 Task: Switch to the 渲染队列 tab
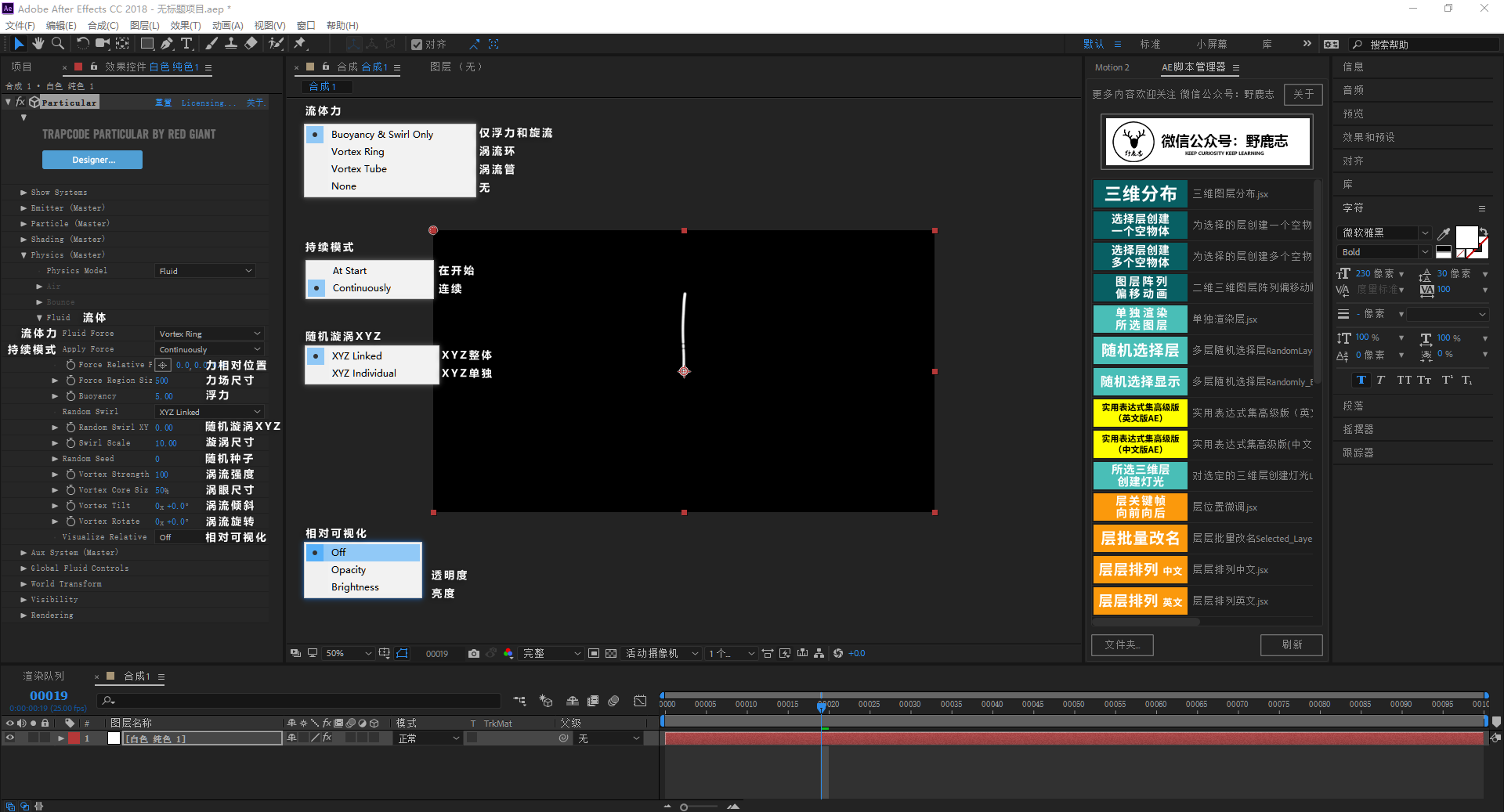44,676
